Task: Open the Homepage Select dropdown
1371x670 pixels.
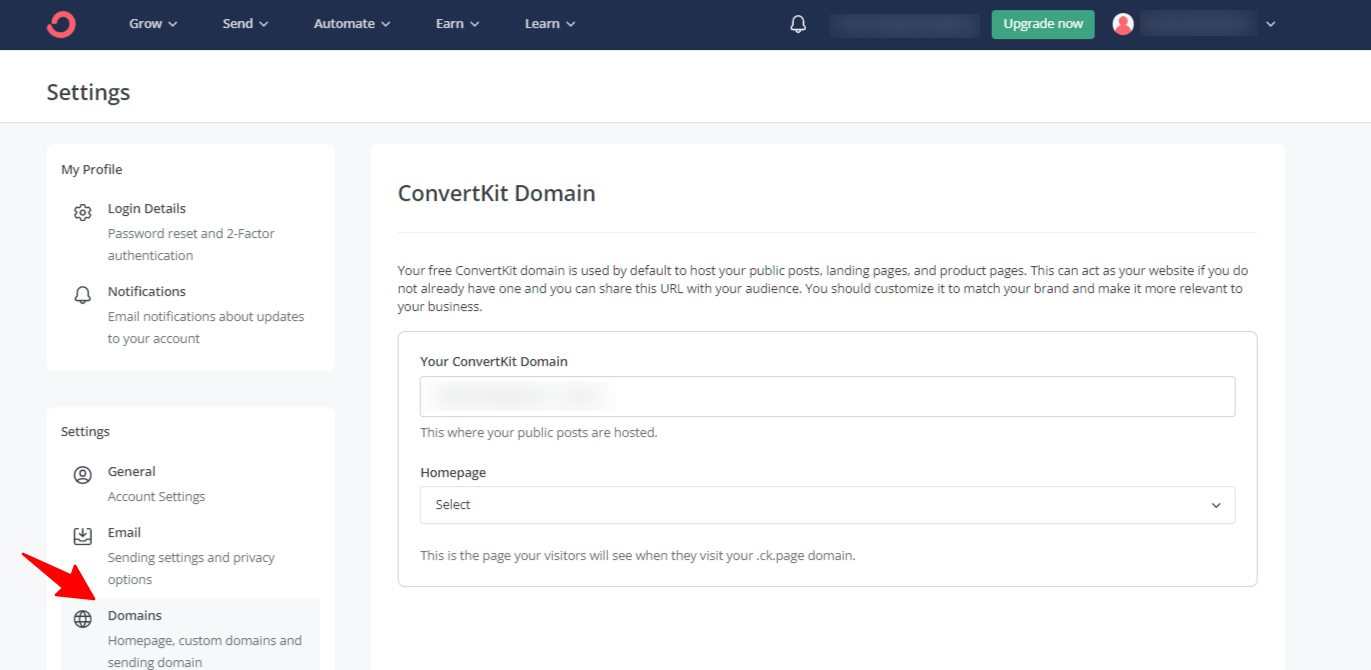Action: [x=827, y=505]
